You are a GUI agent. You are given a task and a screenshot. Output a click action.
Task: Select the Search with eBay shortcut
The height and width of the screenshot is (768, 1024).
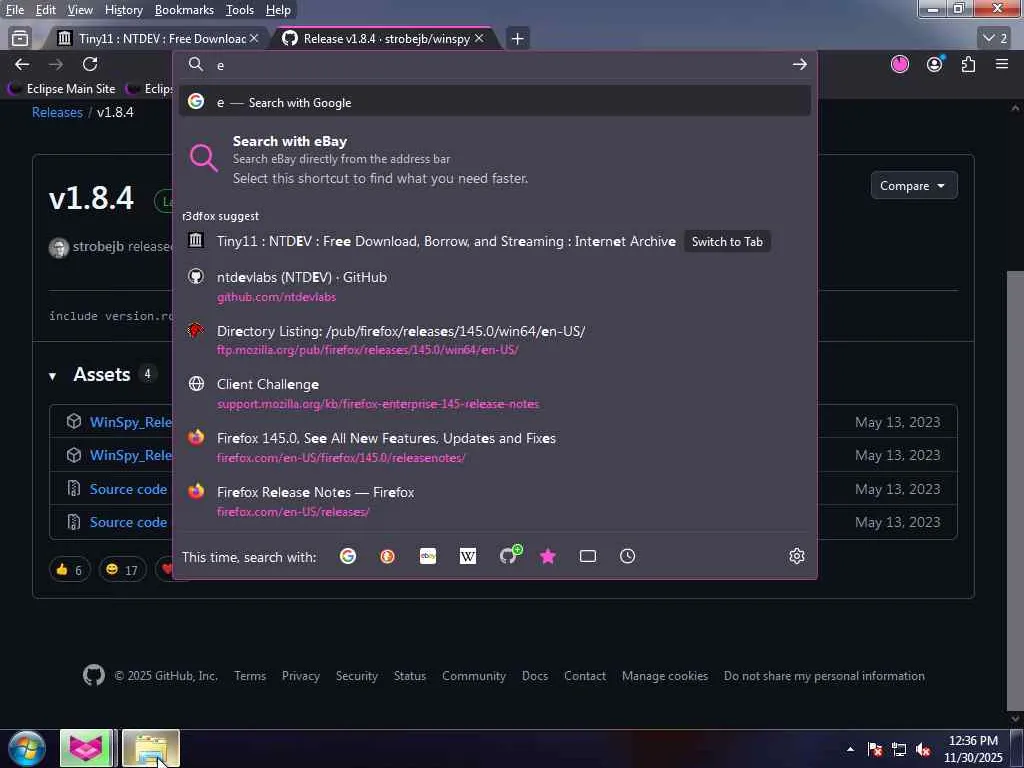coord(495,160)
